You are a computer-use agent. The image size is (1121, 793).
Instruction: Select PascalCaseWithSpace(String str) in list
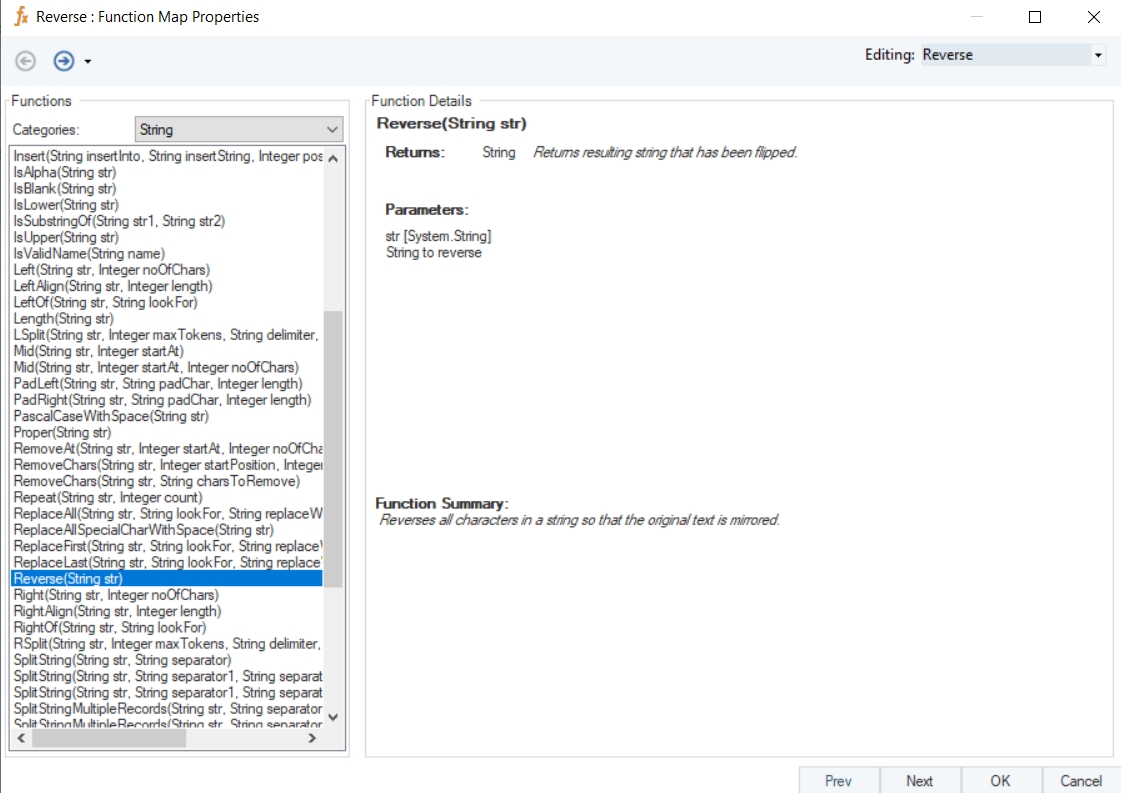click(111, 416)
